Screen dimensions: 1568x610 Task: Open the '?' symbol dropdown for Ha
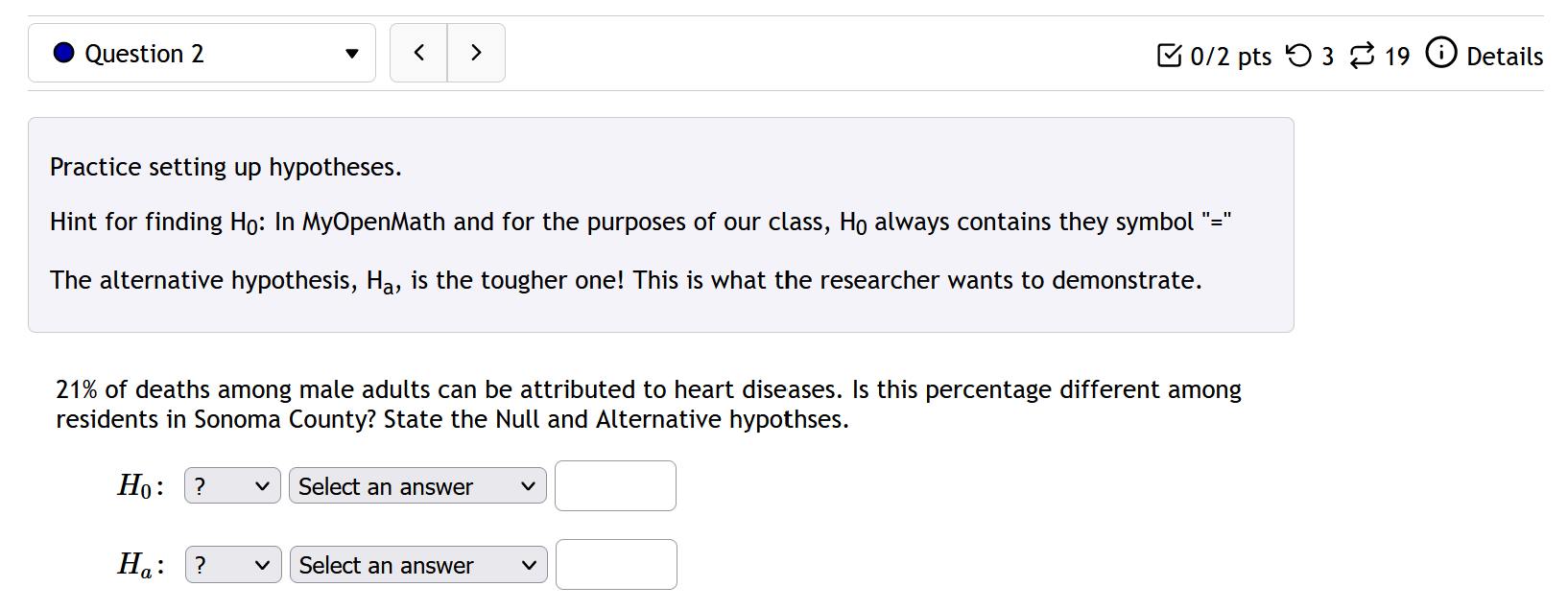coord(232,564)
